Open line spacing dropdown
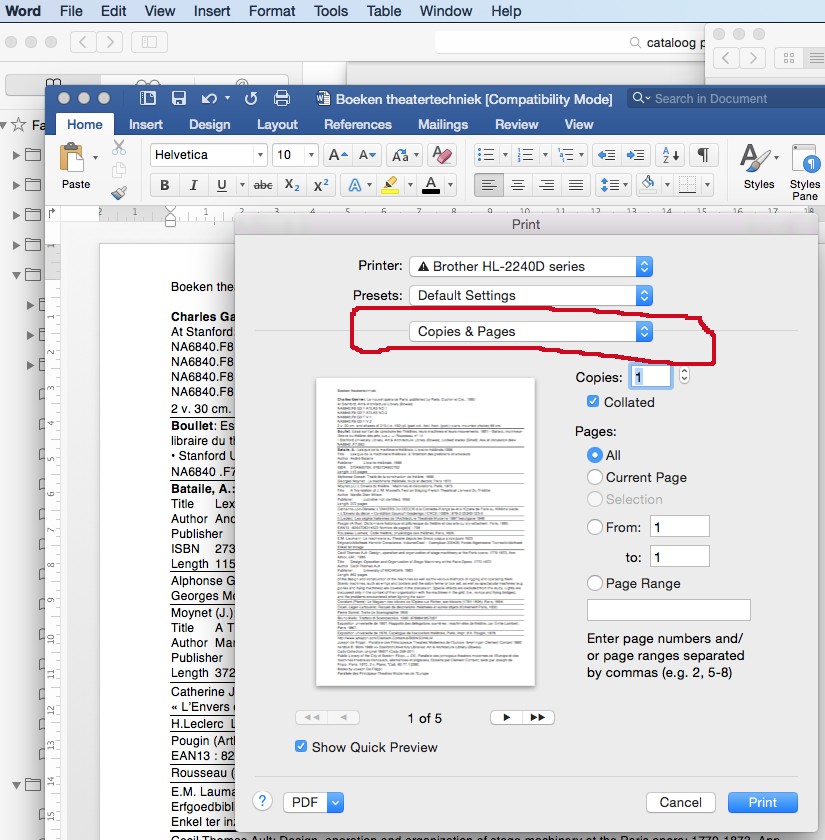This screenshot has height=840, width=825. coord(613,185)
